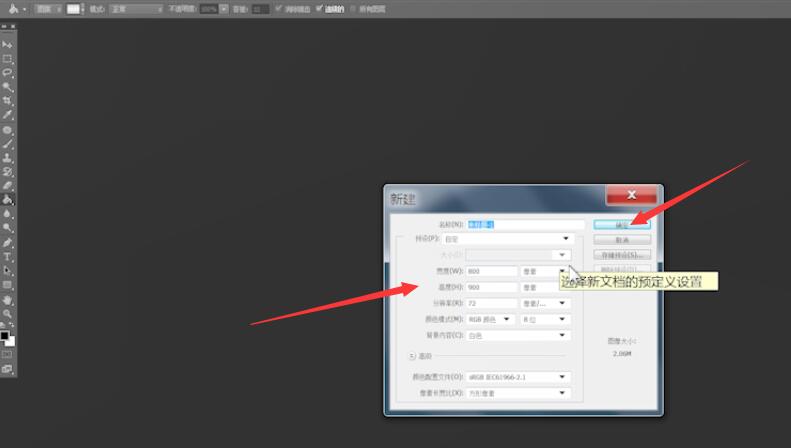Screen dimensions: 791x448
Task: Select the Brush tool
Action: coord(7,144)
